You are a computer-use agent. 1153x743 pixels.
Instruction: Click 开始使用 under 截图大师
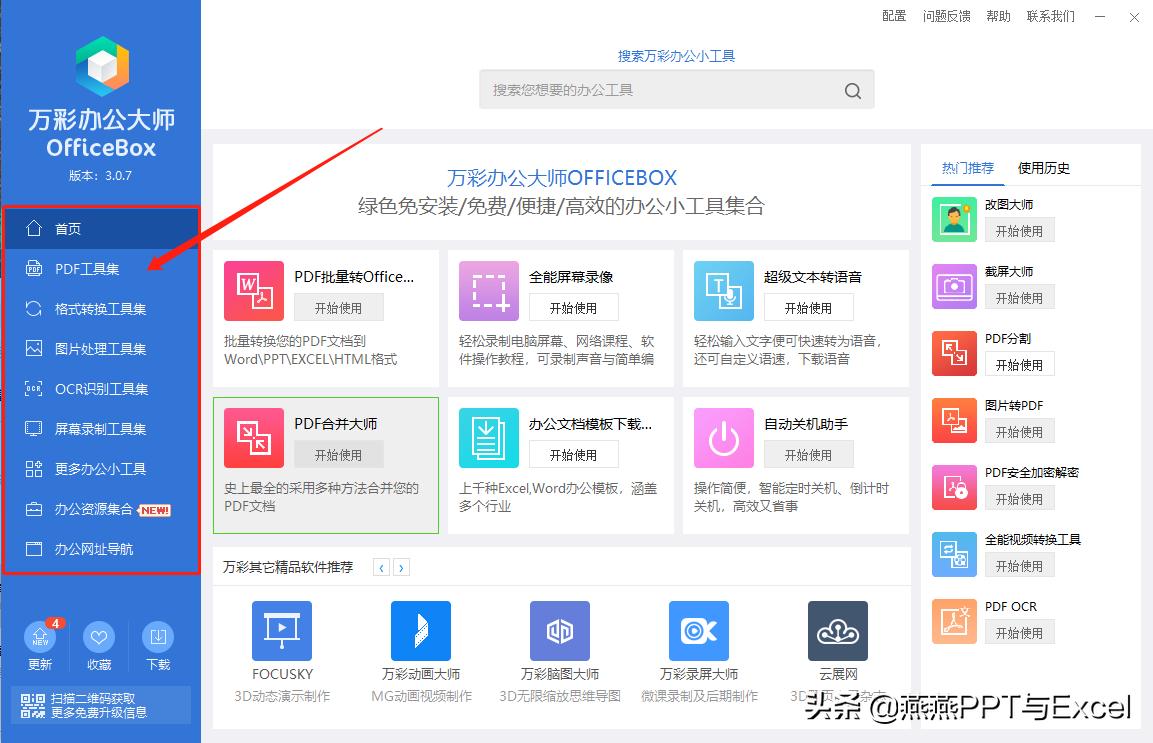1019,296
